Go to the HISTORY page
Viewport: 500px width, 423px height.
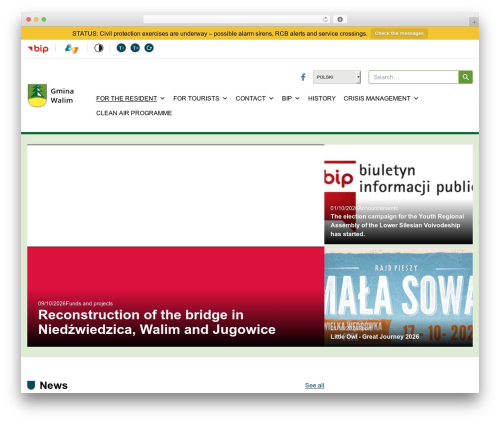[x=322, y=98]
